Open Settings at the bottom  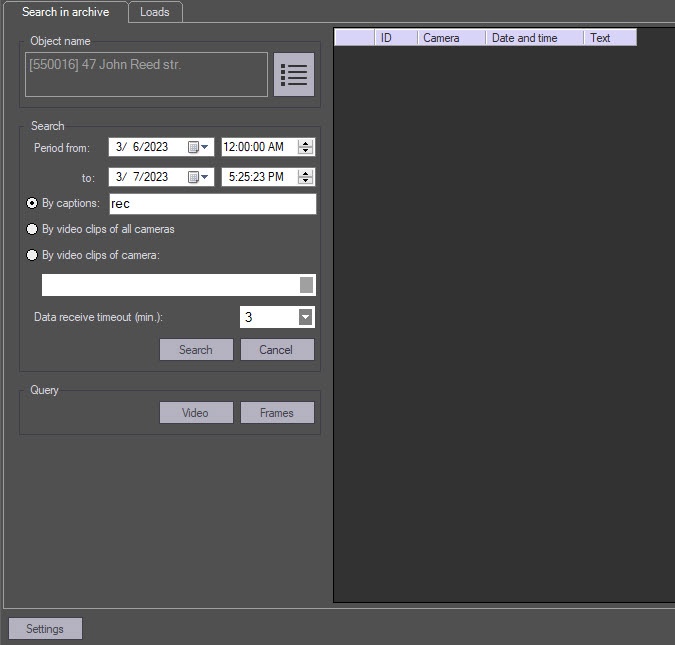[x=45, y=629]
